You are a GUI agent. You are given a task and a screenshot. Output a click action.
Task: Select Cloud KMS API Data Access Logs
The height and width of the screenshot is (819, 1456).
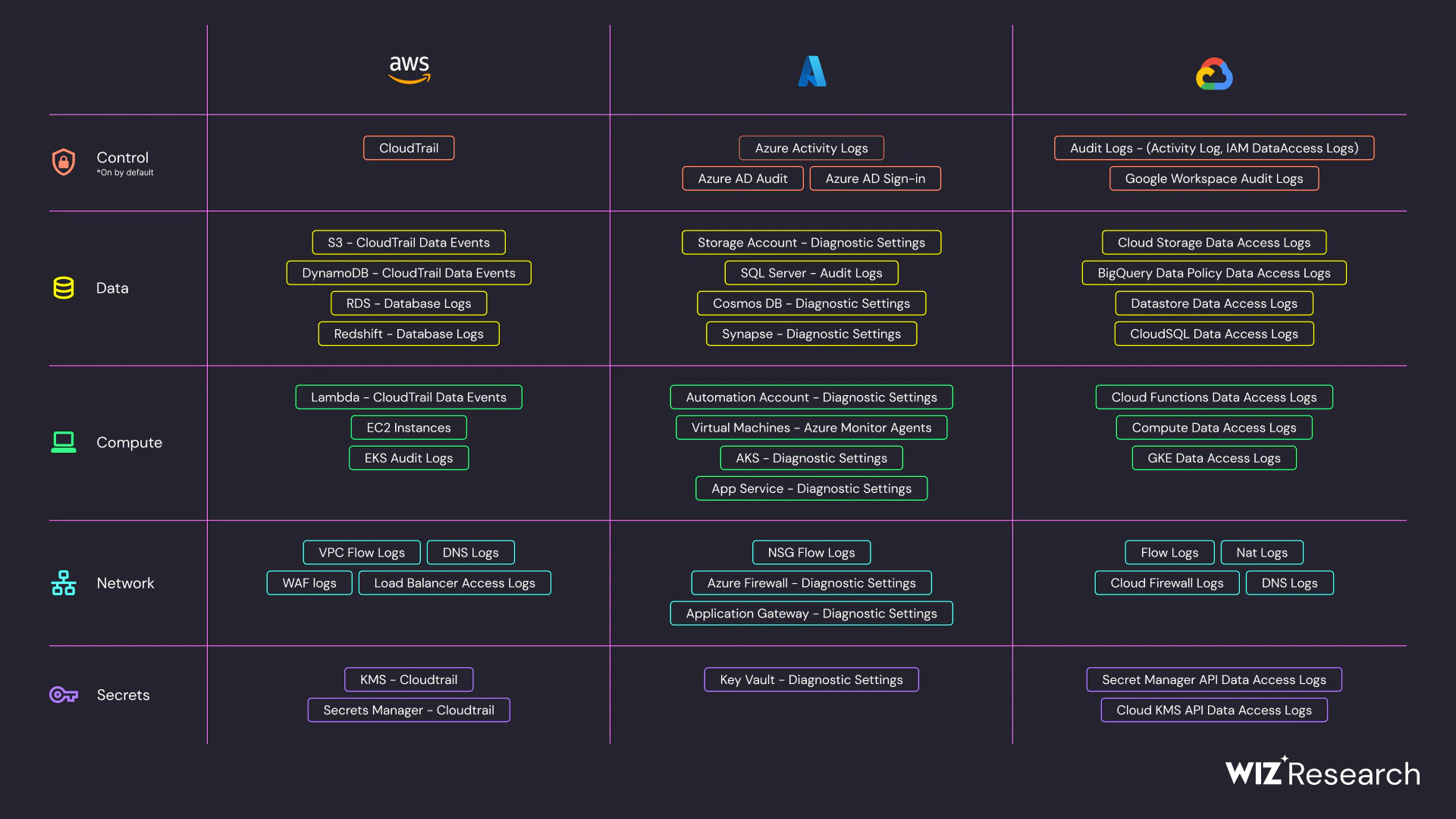point(1214,710)
